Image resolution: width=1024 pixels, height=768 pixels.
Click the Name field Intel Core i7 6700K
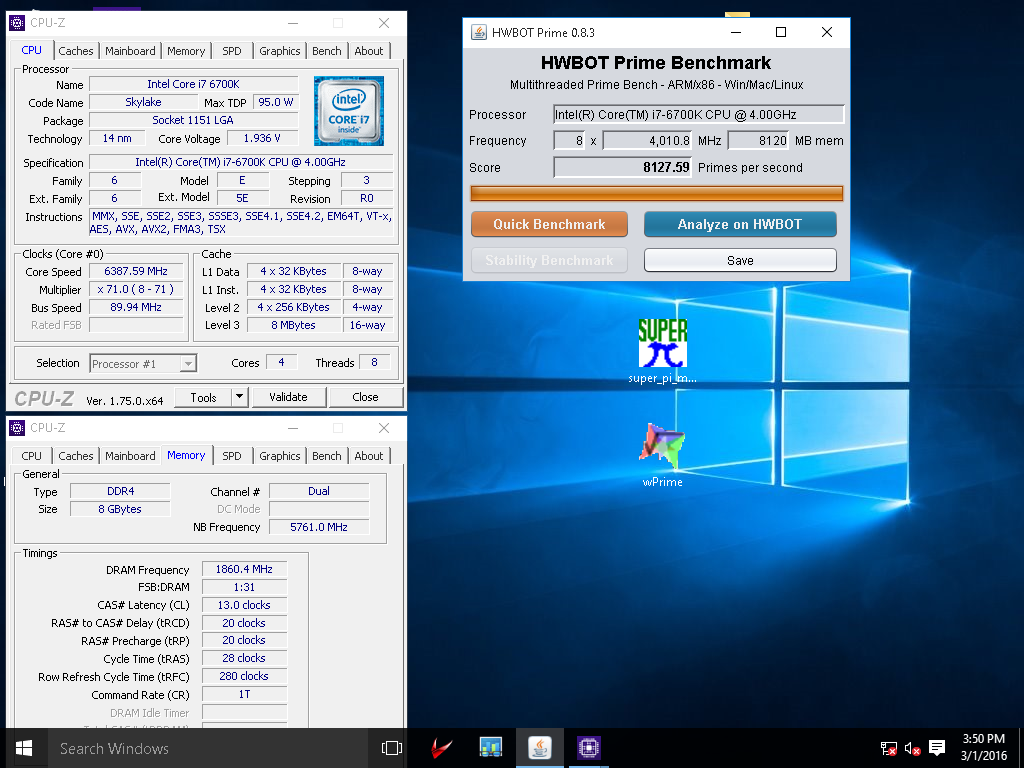pyautogui.click(x=193, y=84)
